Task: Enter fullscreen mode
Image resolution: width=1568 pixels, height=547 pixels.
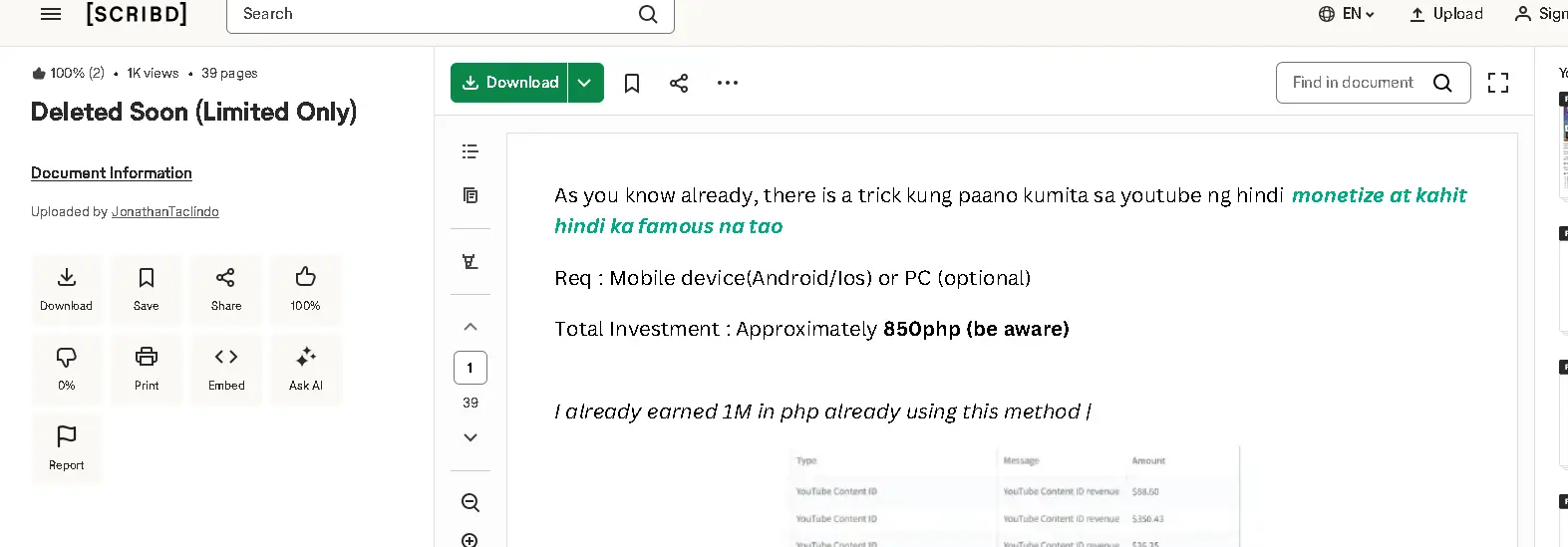Action: coord(1498,83)
